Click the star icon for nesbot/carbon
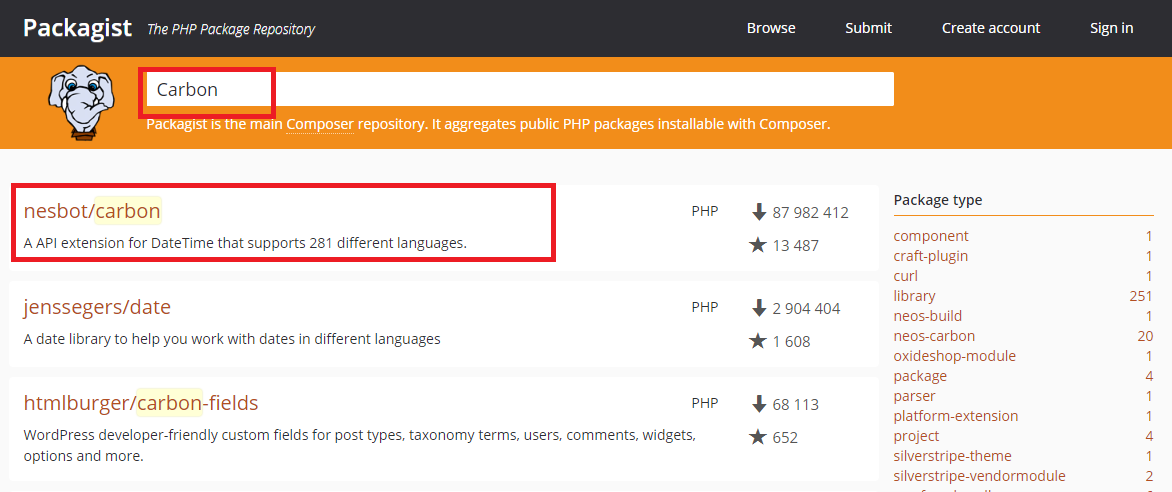 point(757,245)
